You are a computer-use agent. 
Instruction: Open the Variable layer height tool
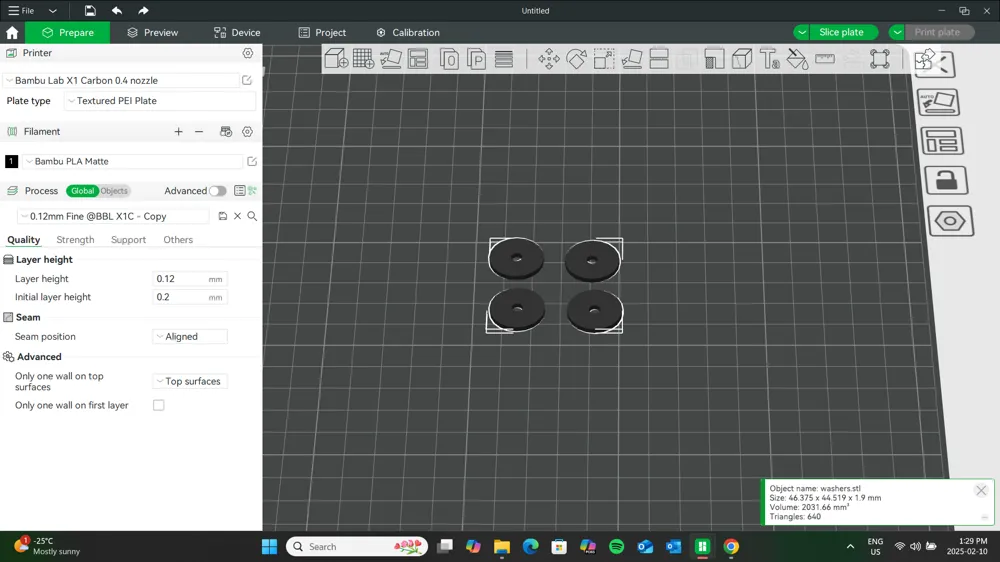pos(504,59)
